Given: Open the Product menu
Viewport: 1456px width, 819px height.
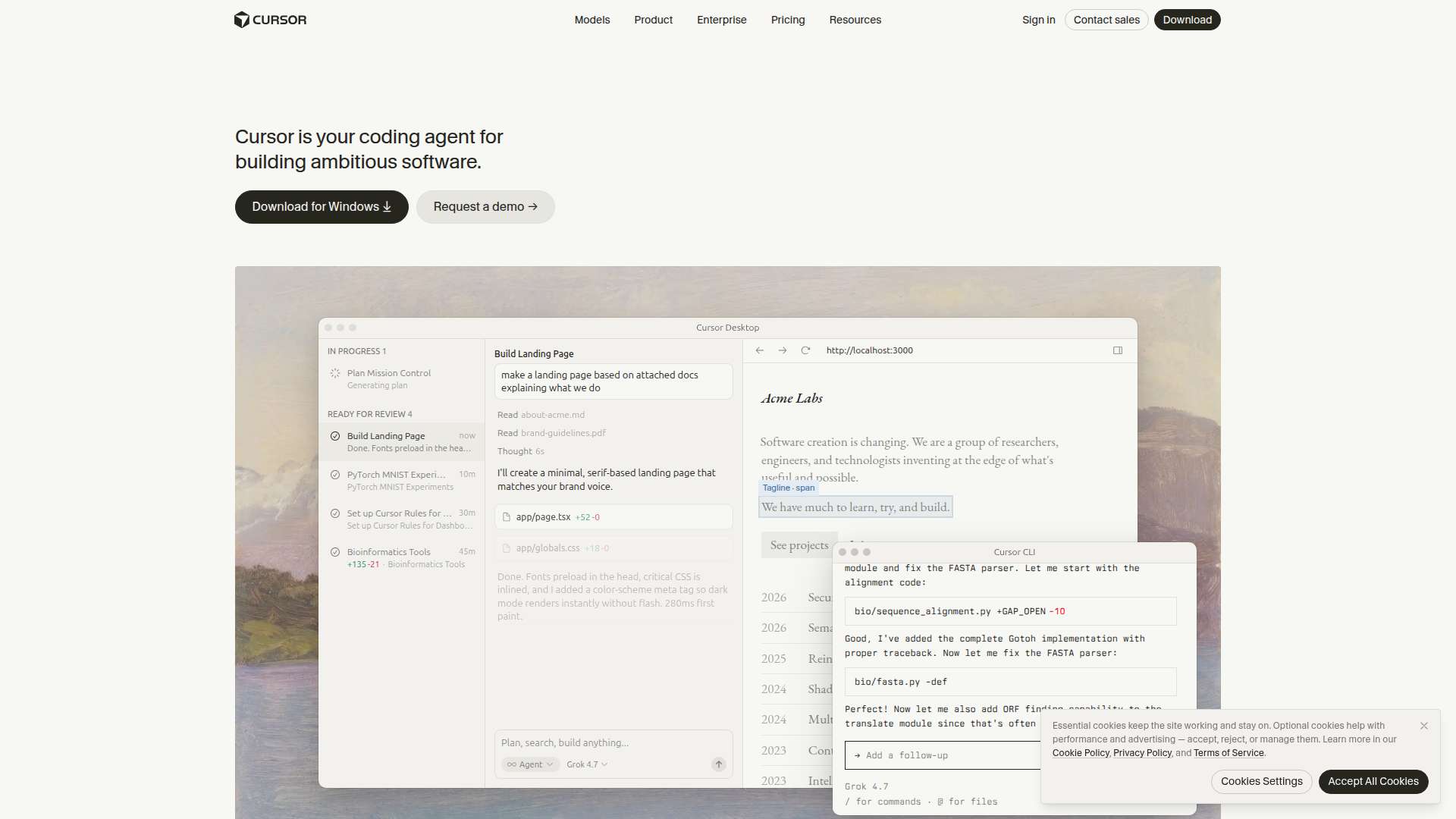Looking at the screenshot, I should [654, 20].
